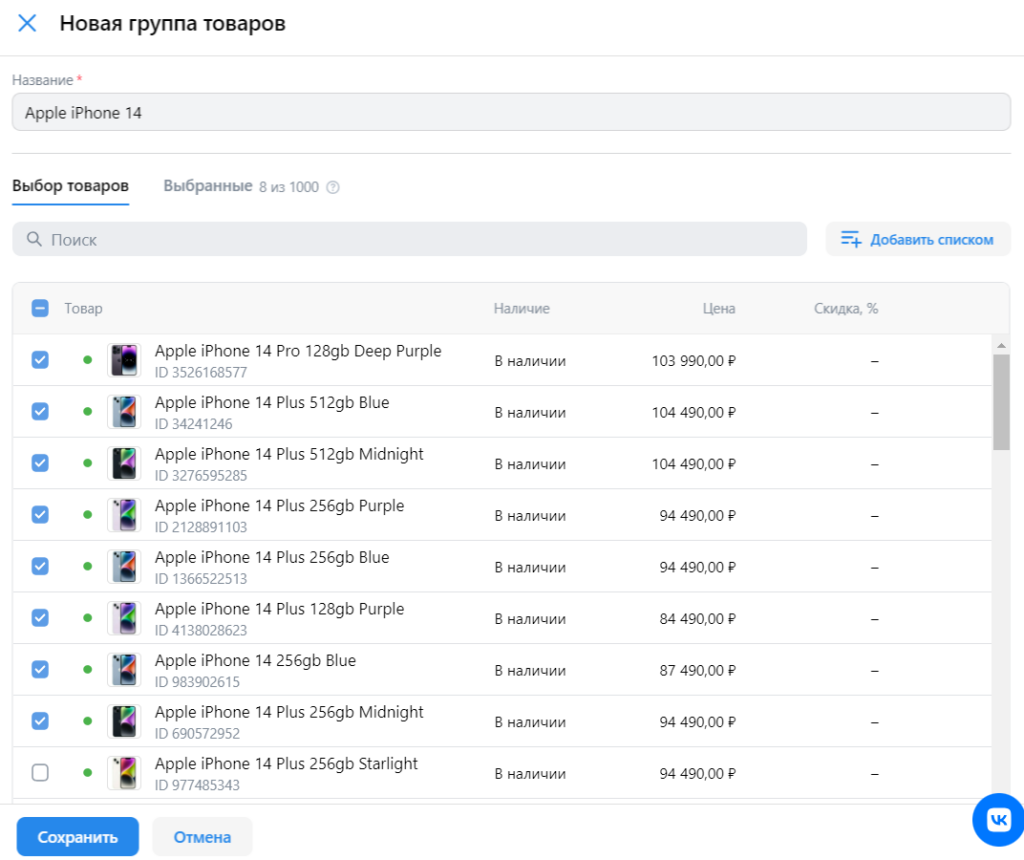Click the price 103 990,00 ₽

click(694, 360)
